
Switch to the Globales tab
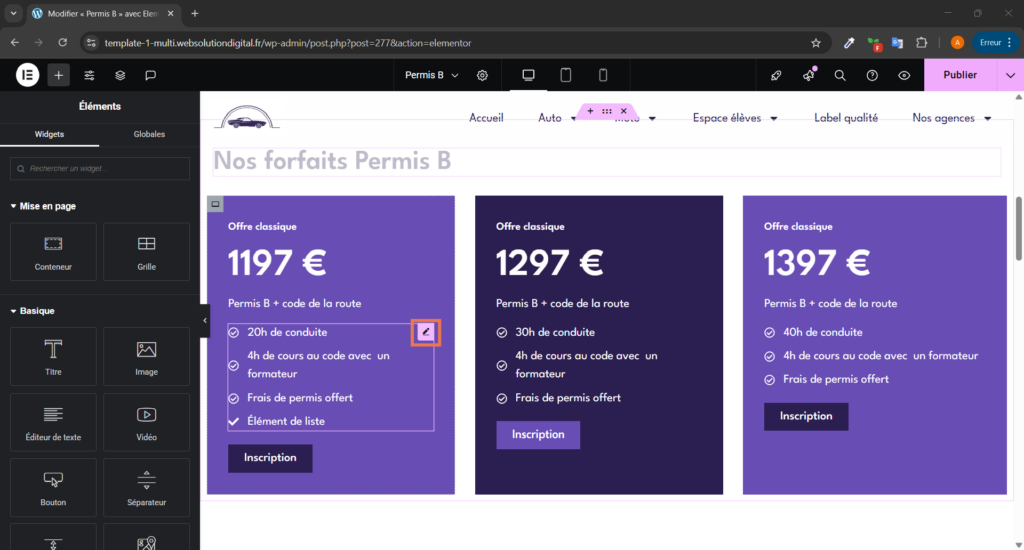tap(149, 134)
